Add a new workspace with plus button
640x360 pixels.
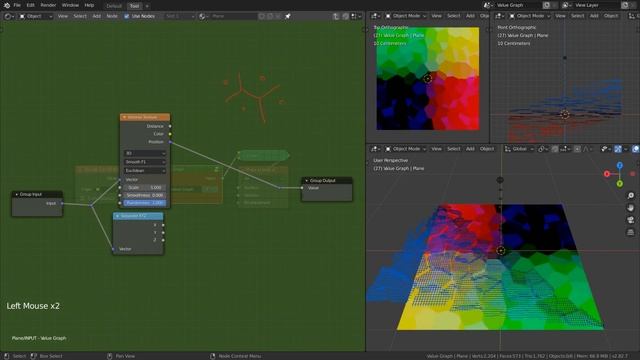click(147, 6)
